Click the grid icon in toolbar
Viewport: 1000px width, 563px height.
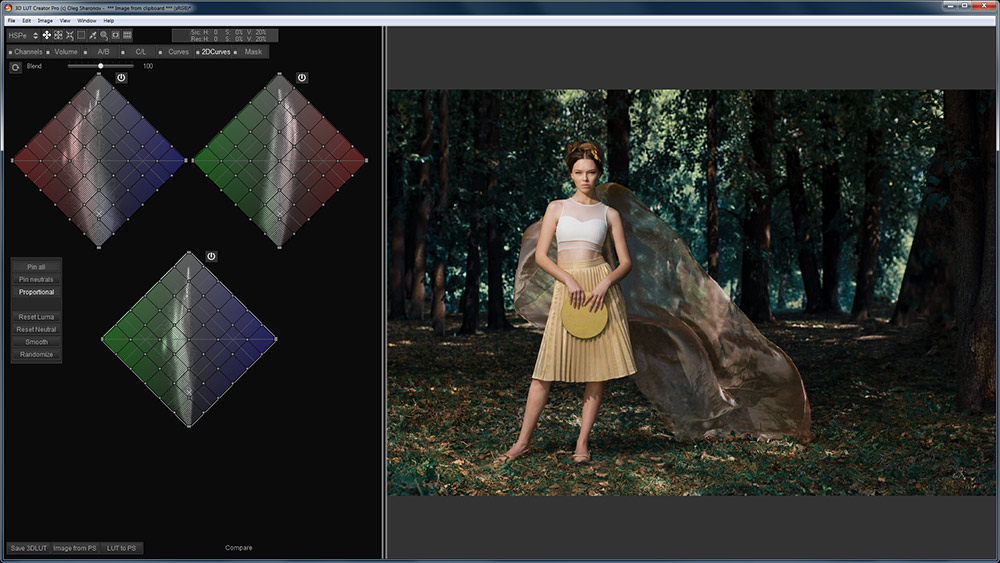click(127, 35)
